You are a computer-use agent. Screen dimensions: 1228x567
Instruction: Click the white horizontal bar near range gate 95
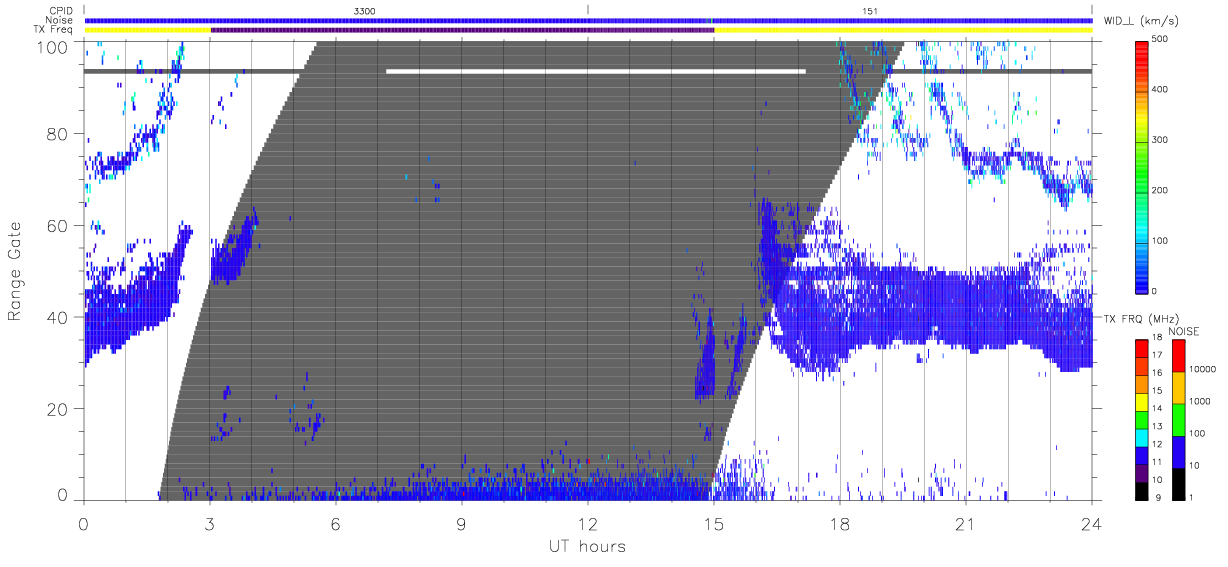point(596,71)
